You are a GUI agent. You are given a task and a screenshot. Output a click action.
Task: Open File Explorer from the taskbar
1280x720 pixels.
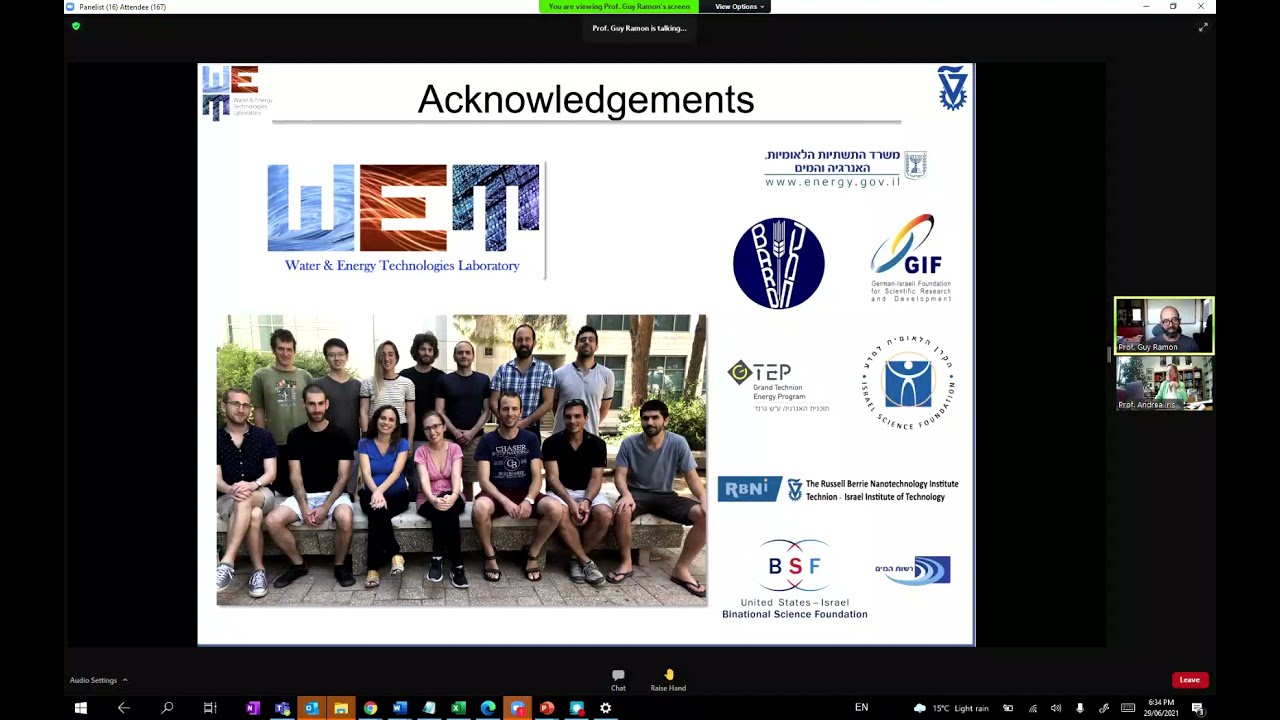pyautogui.click(x=341, y=708)
